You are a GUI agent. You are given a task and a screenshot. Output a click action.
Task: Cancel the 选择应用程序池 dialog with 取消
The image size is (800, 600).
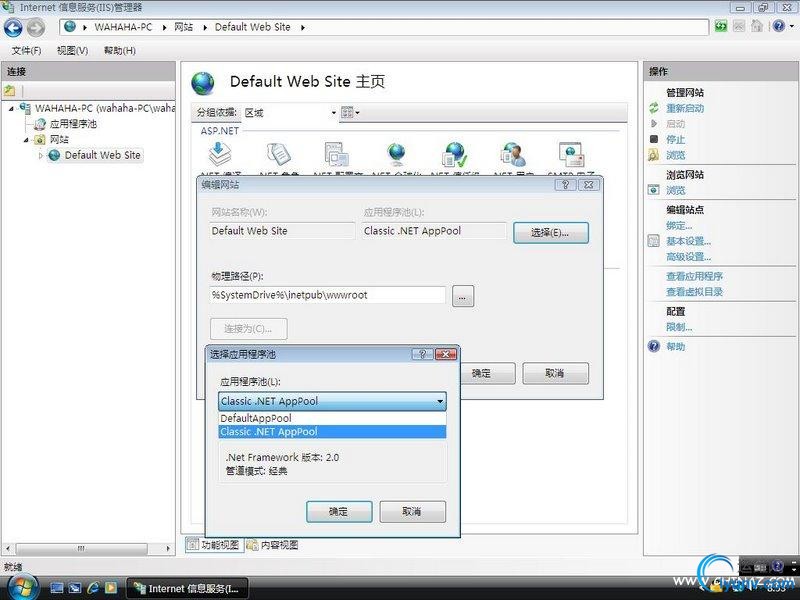click(412, 511)
